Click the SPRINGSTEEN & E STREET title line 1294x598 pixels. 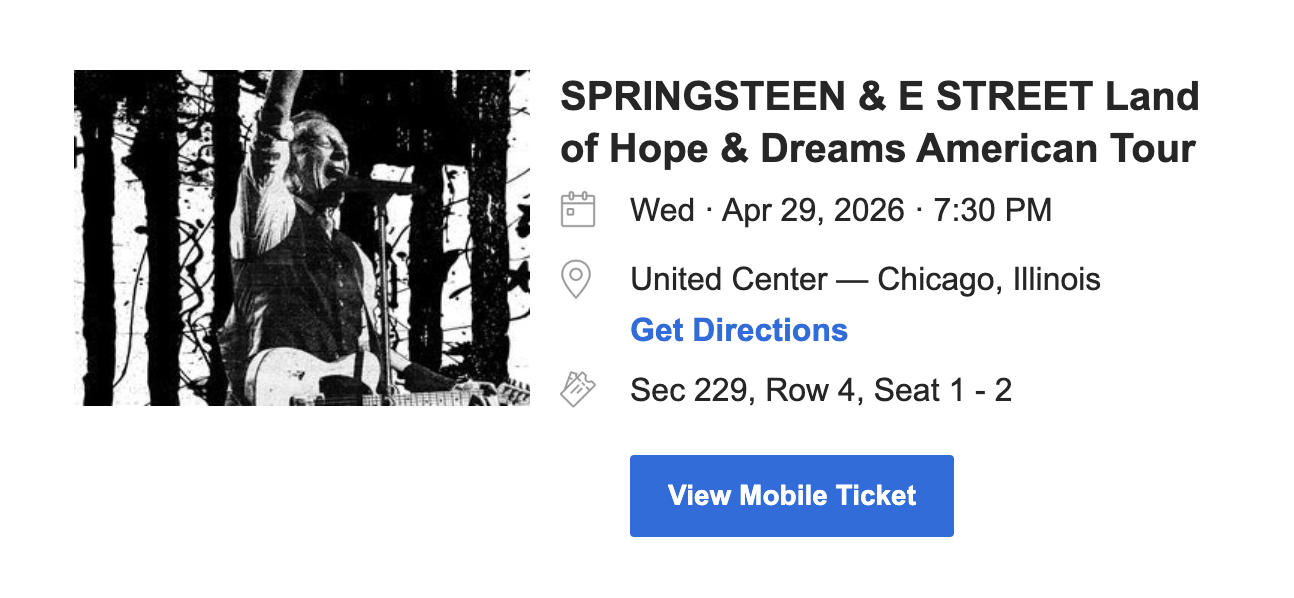coord(879,97)
